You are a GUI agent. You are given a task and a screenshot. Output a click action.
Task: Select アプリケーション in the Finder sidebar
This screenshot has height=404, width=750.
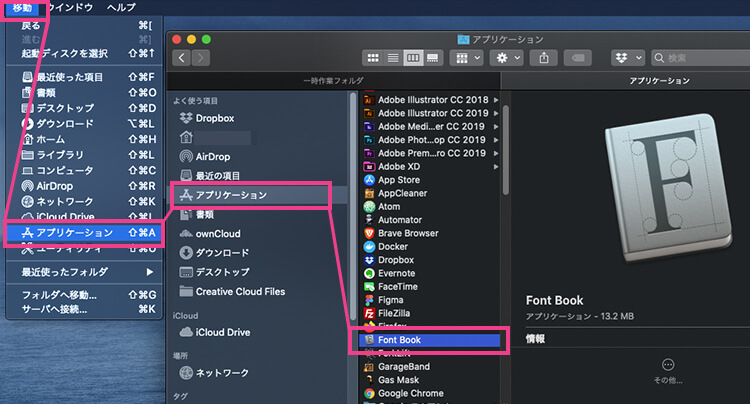pyautogui.click(x=230, y=195)
